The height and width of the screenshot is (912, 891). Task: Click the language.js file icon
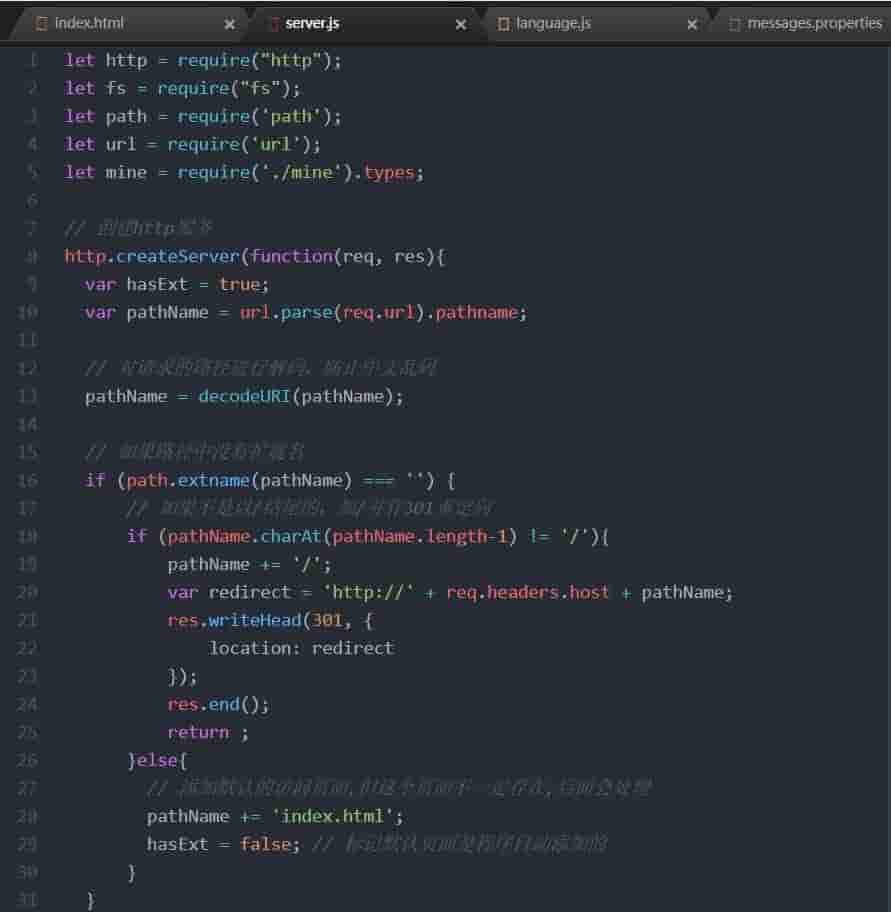coord(504,24)
